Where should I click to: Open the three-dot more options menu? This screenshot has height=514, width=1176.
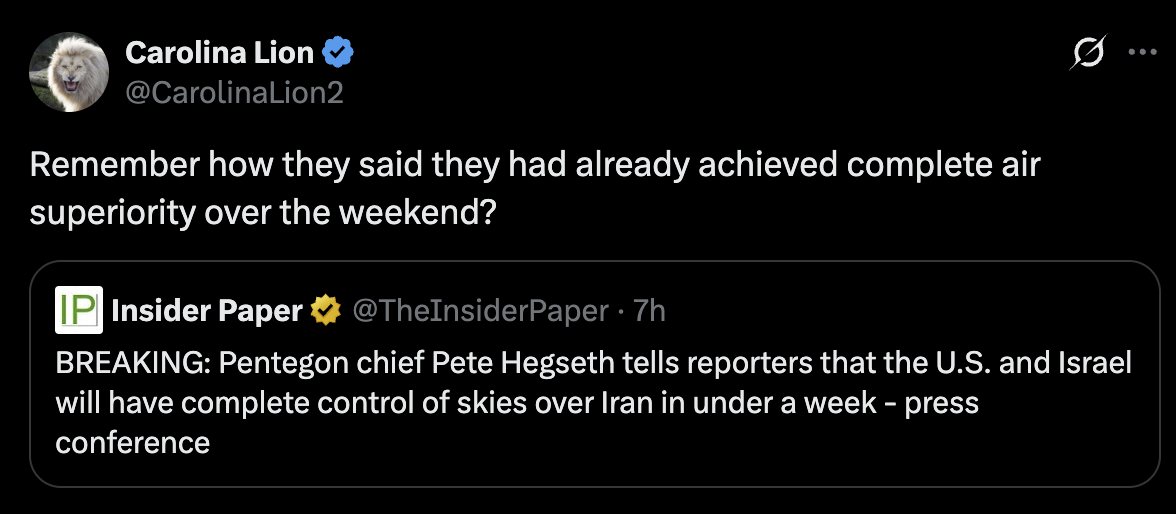1141,54
